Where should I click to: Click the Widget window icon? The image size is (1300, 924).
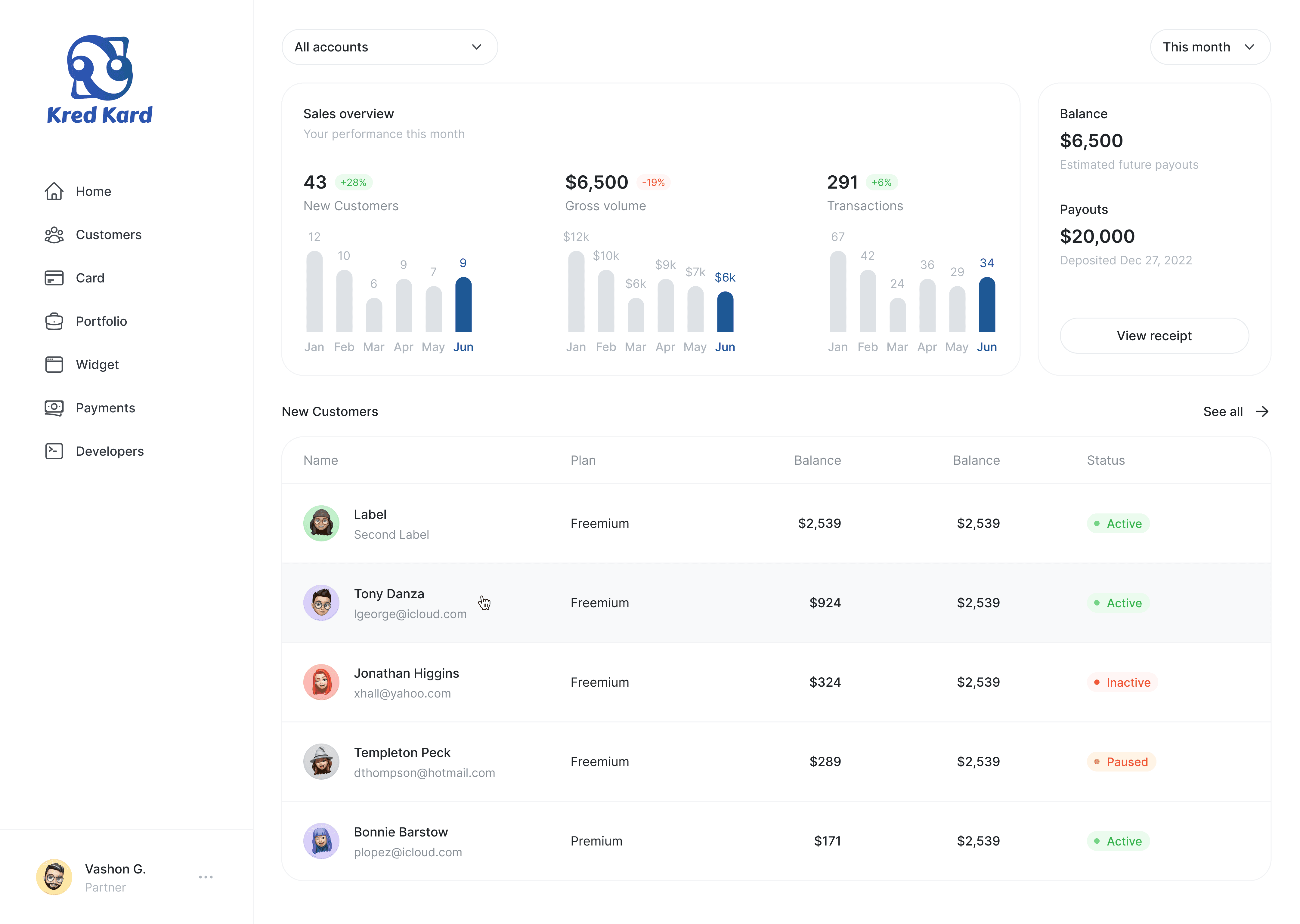pyautogui.click(x=54, y=365)
